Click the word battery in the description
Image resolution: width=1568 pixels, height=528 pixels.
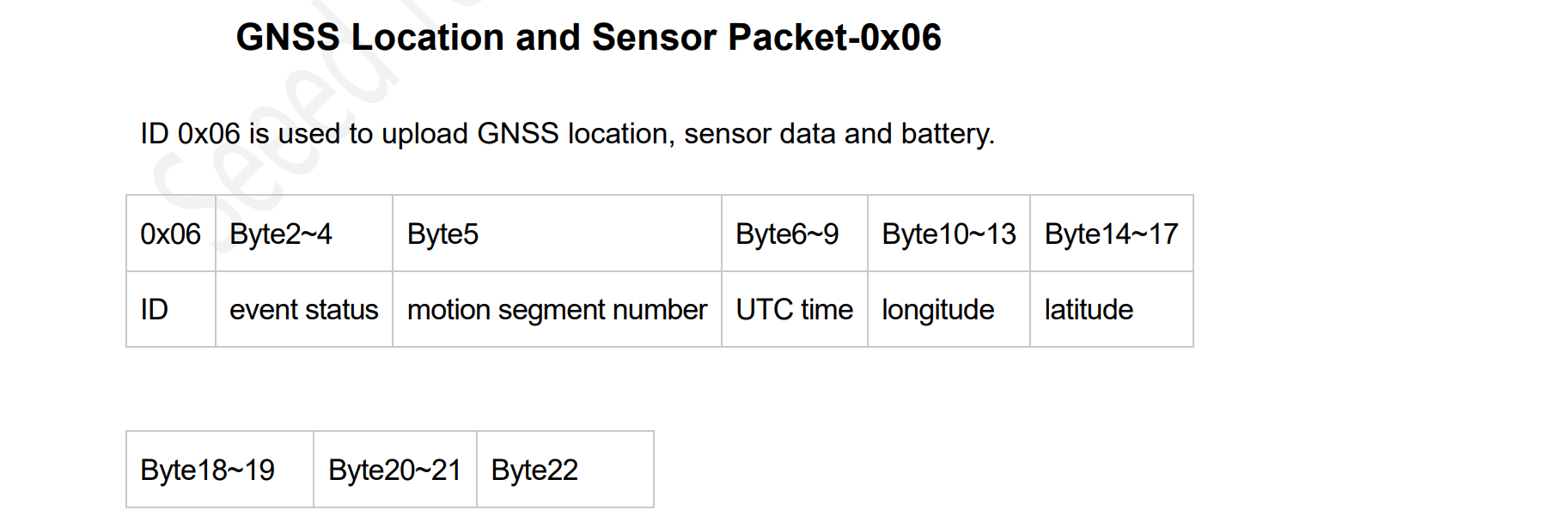(948, 134)
